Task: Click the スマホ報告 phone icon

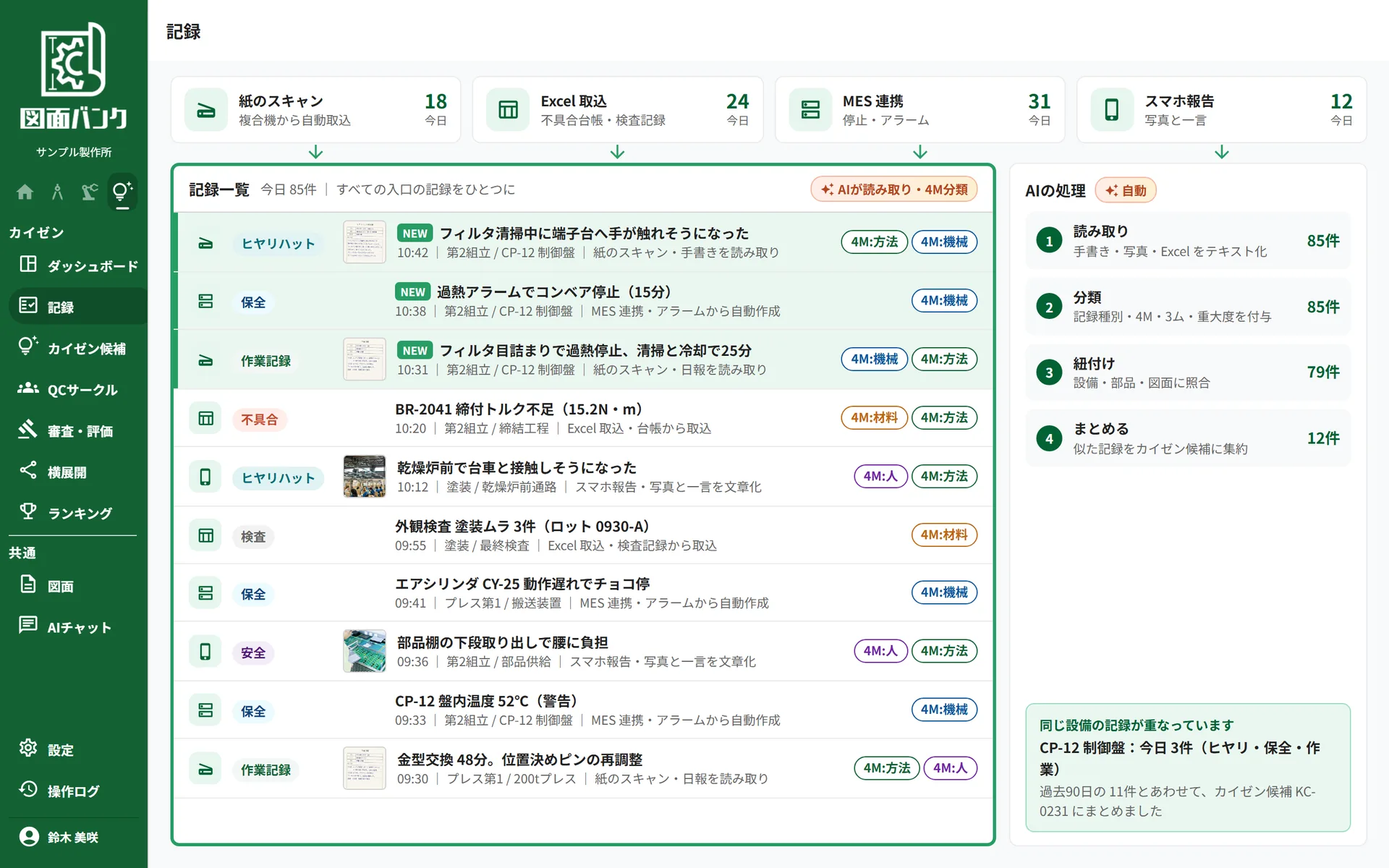Action: pyautogui.click(x=1112, y=110)
